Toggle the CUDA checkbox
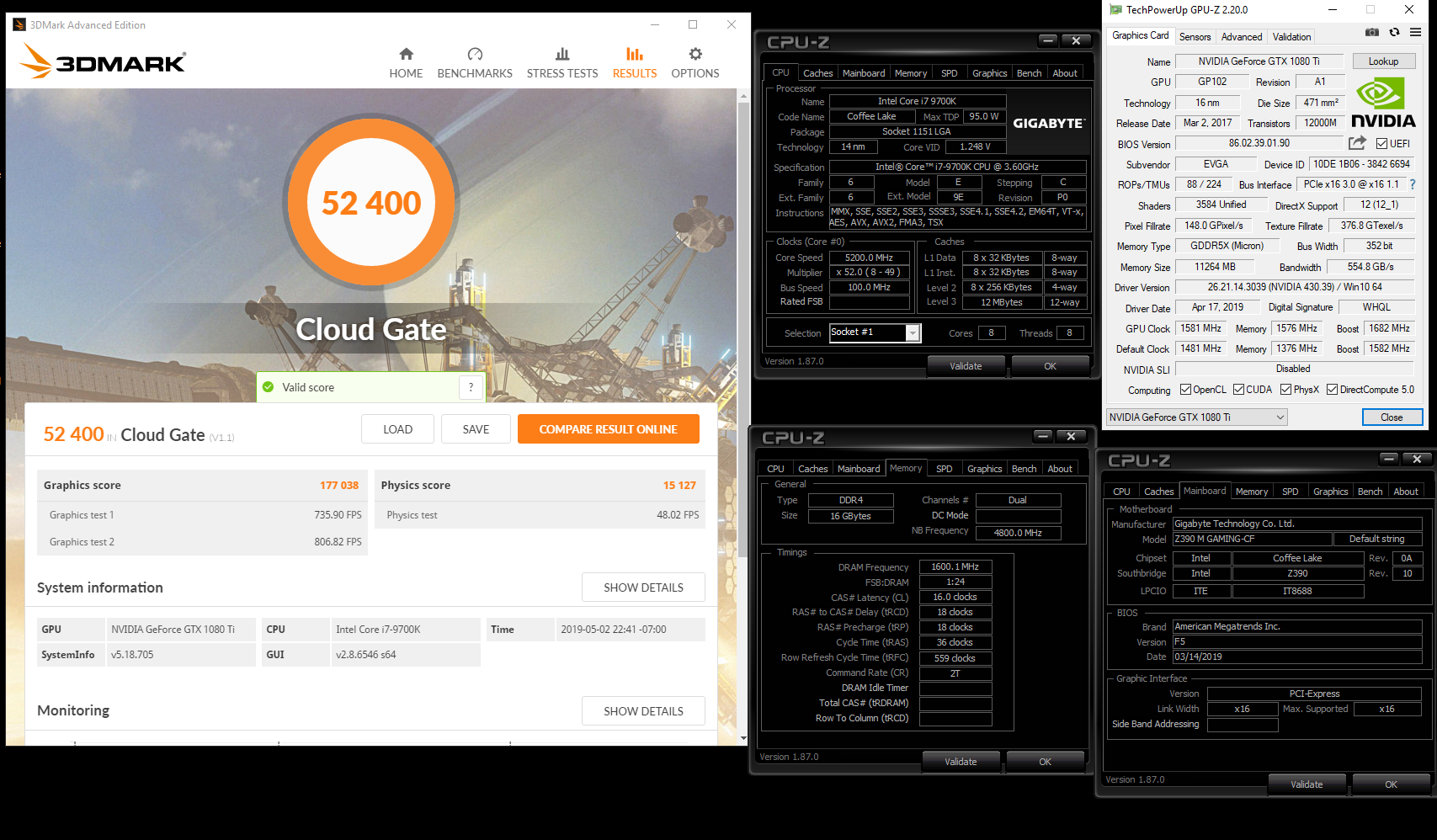 pos(1238,390)
